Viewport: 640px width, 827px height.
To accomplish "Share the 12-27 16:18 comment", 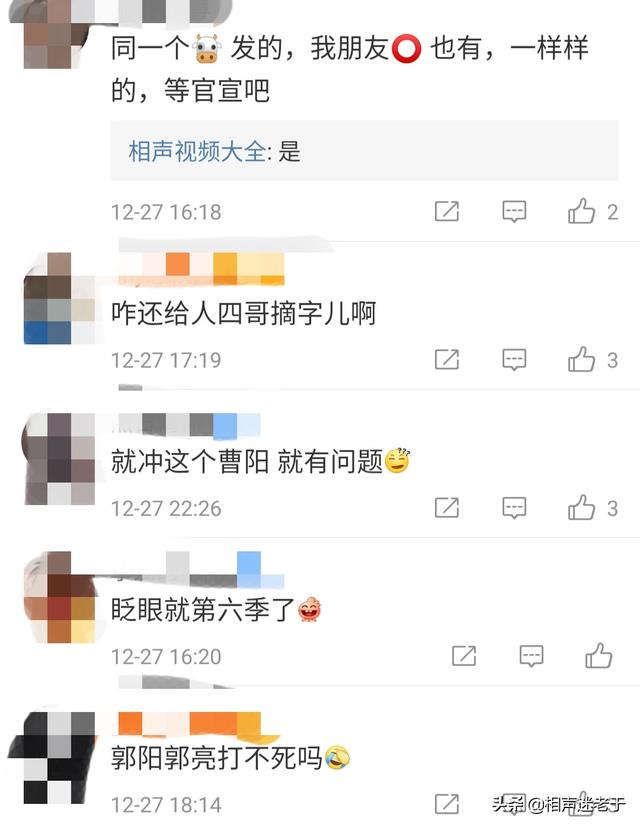I will point(446,211).
